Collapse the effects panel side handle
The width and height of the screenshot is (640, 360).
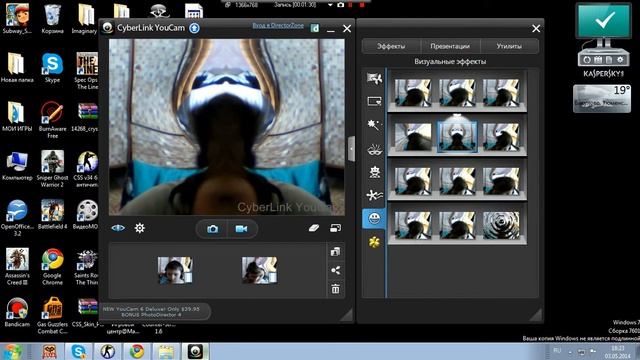(351, 149)
